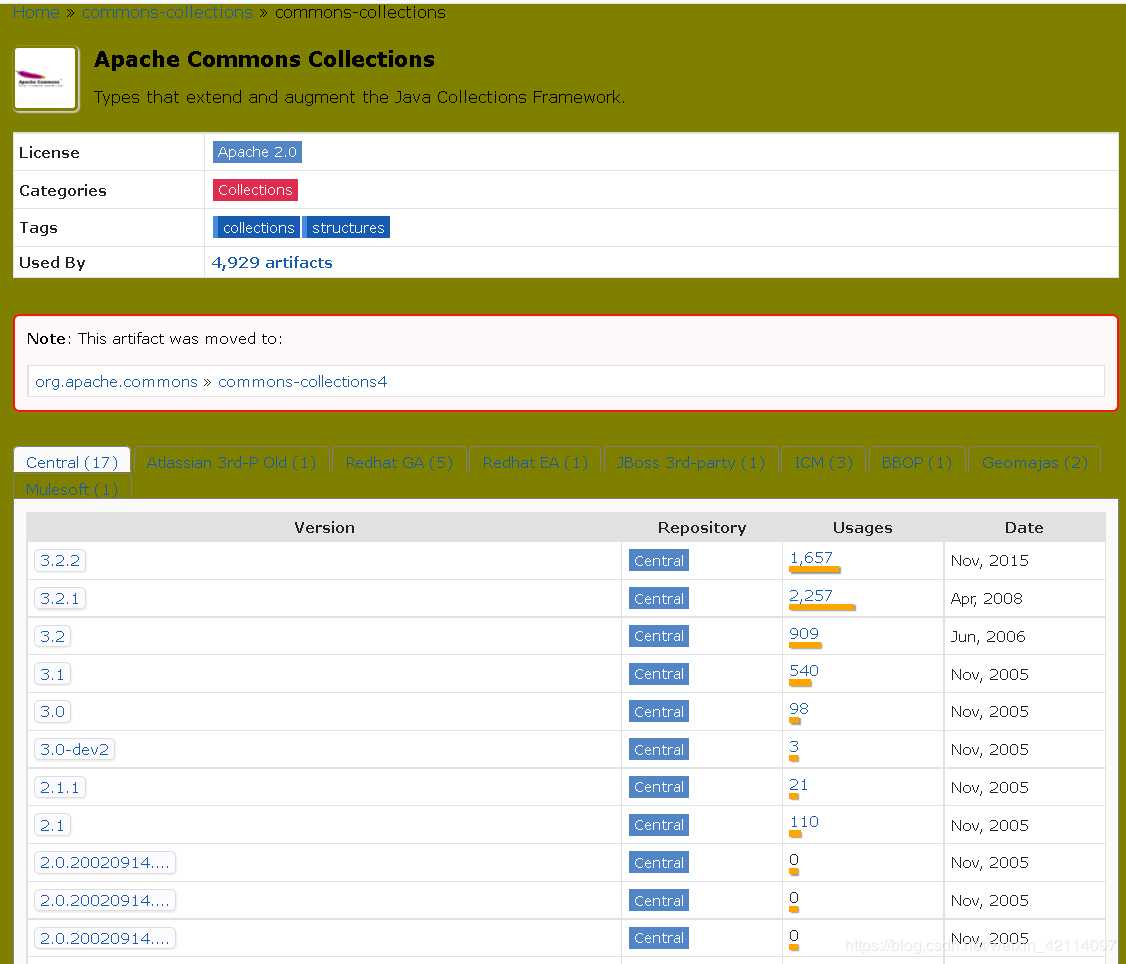
Task: Click the Usages column header
Action: pyautogui.click(x=862, y=527)
